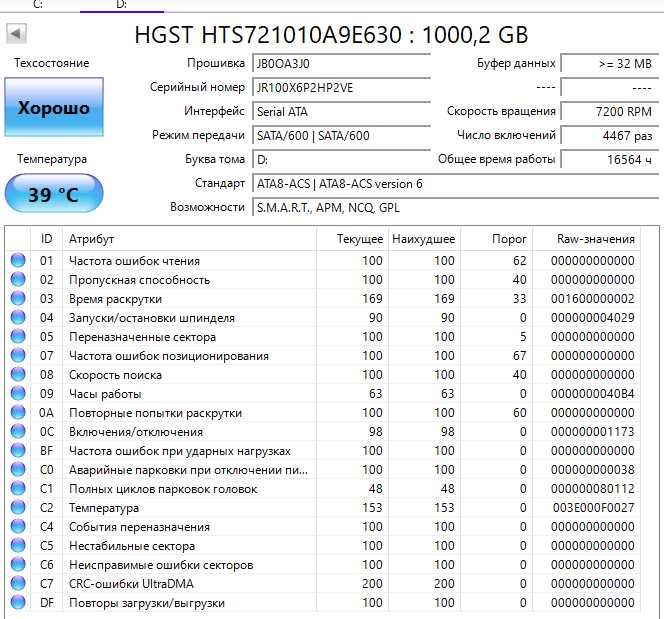Select the Скорость поиска row

323,375
